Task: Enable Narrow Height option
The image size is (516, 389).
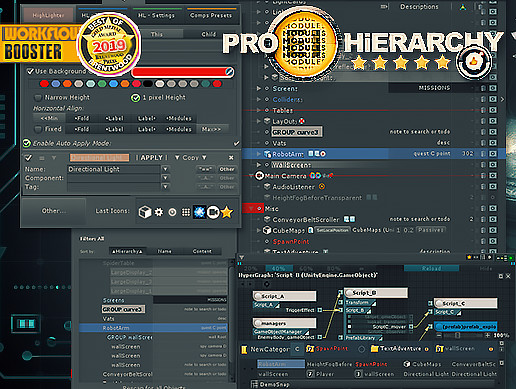Action: 38,98
